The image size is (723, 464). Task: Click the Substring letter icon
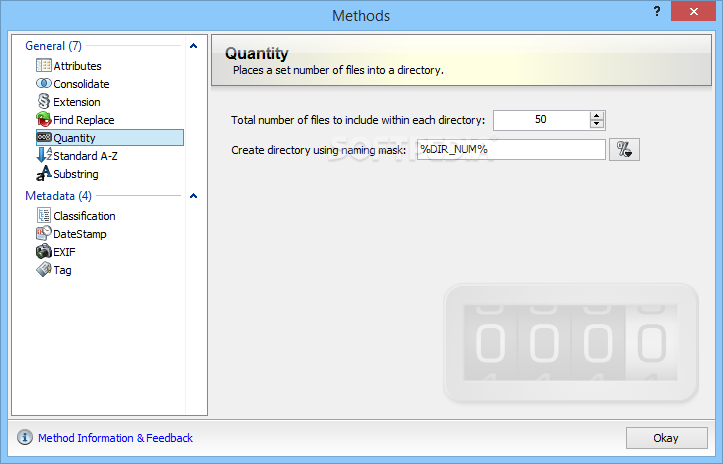point(44,173)
